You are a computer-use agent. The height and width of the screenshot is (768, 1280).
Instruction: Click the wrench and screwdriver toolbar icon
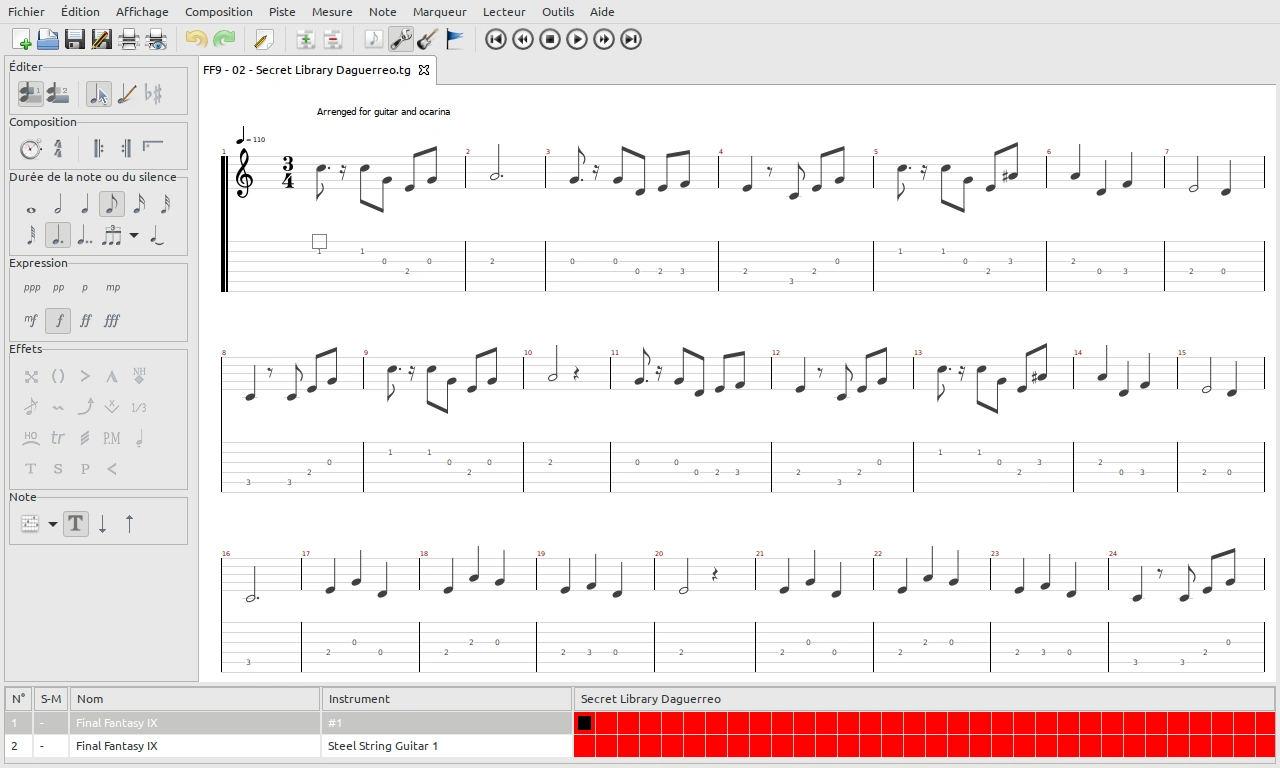tap(400, 39)
